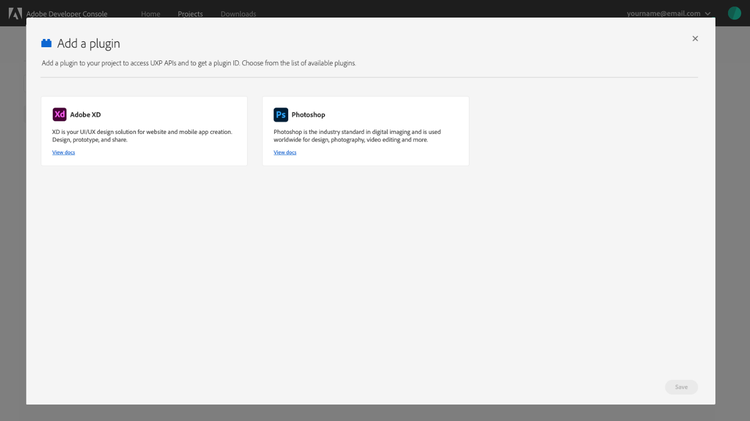Choose the Photoshop plugin title
The height and width of the screenshot is (421, 750).
(308, 115)
